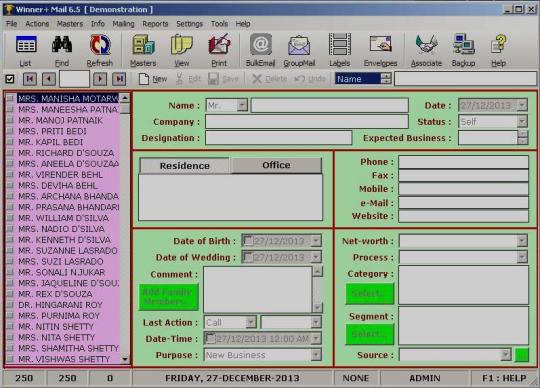The width and height of the screenshot is (540, 388).
Task: Open the Mailing menu
Action: pos(123,24)
